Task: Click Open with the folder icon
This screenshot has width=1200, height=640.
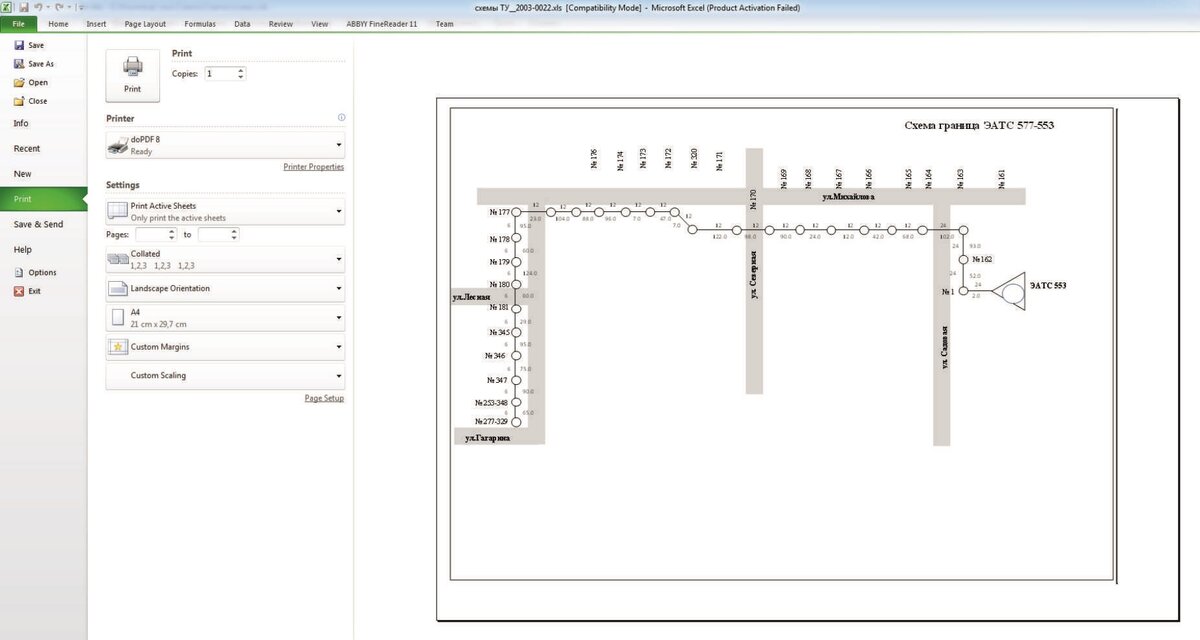Action: point(31,83)
